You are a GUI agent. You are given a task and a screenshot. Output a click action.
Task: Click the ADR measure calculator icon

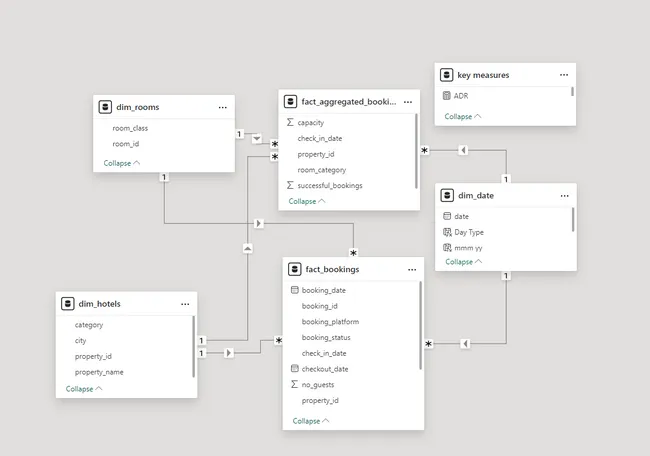446,96
